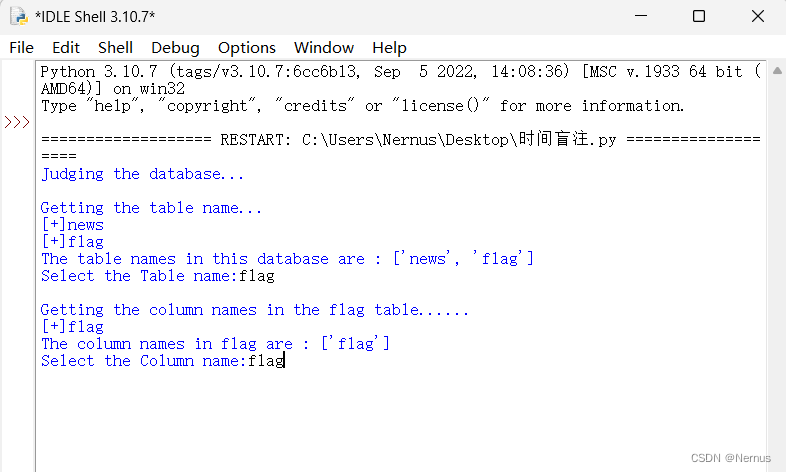Click the '[+]news' output line

[73, 224]
